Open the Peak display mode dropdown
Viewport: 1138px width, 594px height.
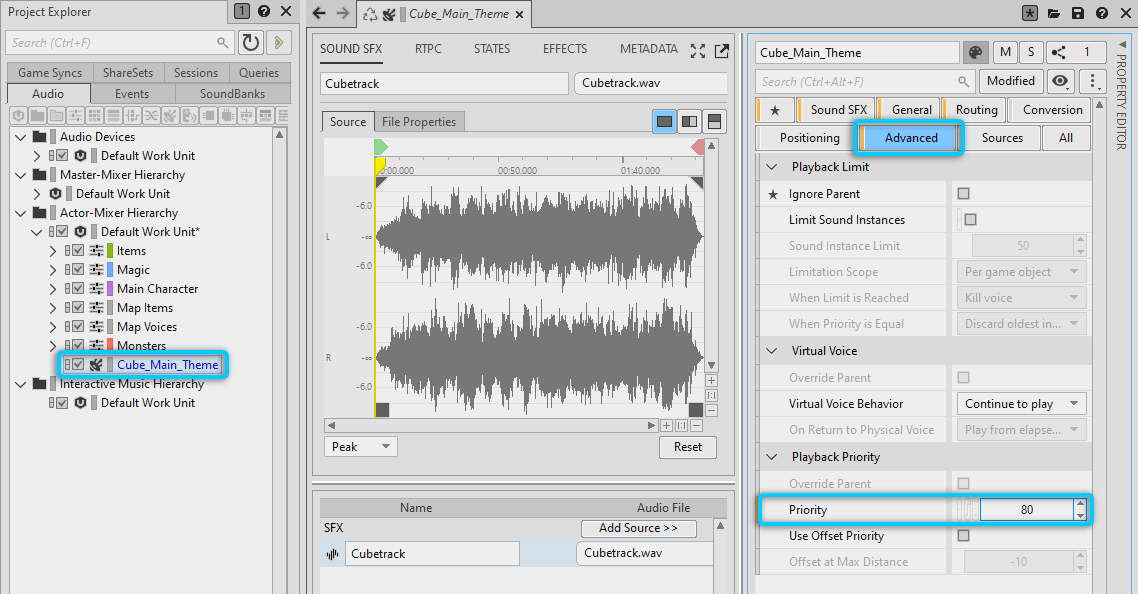click(x=361, y=447)
